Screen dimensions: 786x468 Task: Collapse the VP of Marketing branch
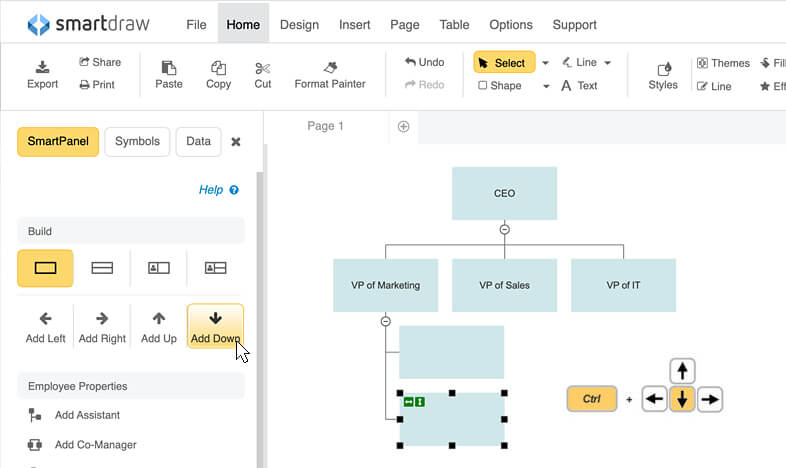coord(385,321)
